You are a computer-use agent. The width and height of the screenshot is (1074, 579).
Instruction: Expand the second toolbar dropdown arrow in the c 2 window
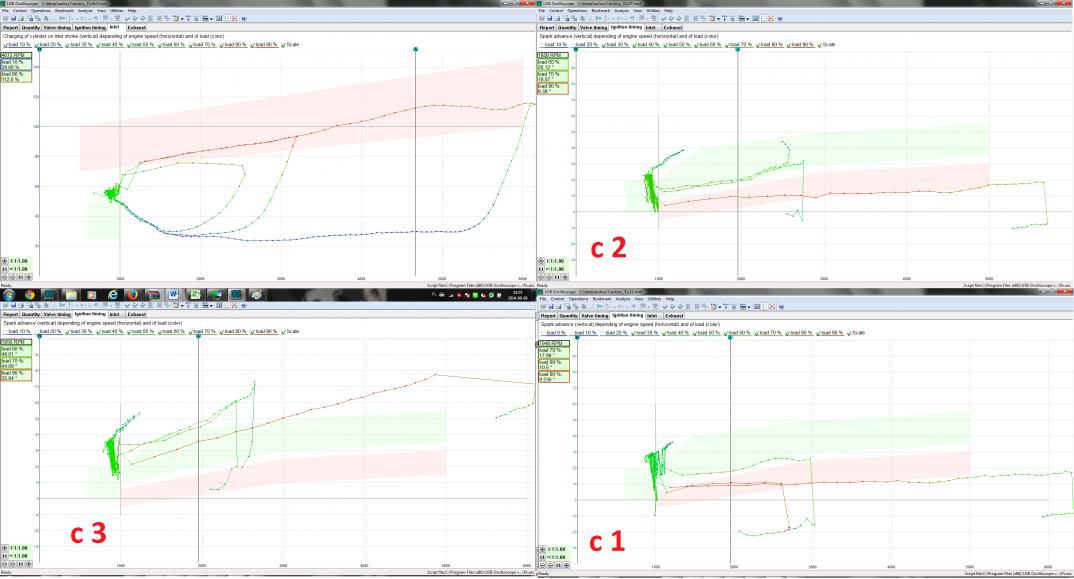[747, 19]
